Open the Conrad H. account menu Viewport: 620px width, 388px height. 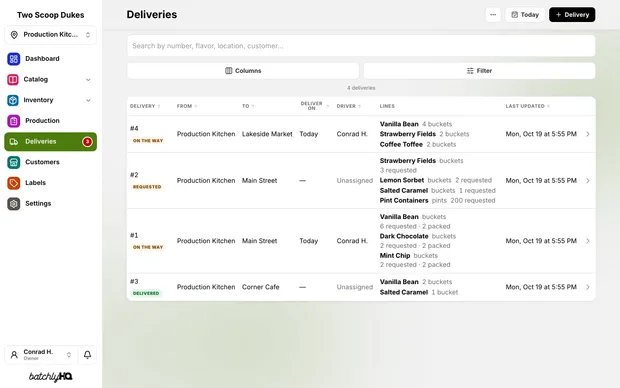pos(41,355)
